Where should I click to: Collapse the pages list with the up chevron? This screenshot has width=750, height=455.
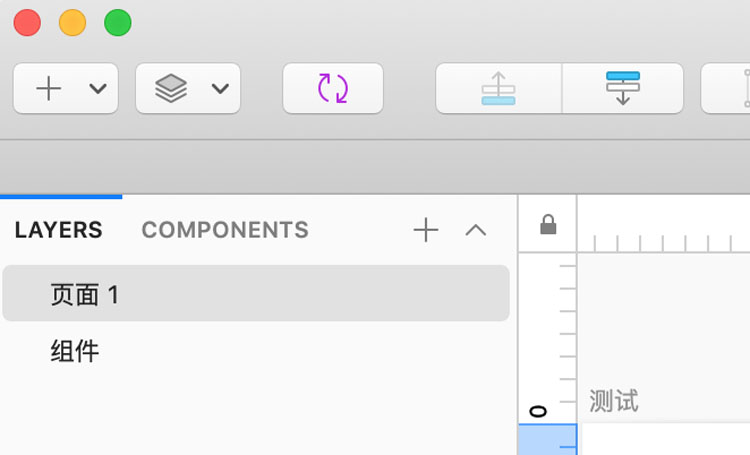click(475, 230)
